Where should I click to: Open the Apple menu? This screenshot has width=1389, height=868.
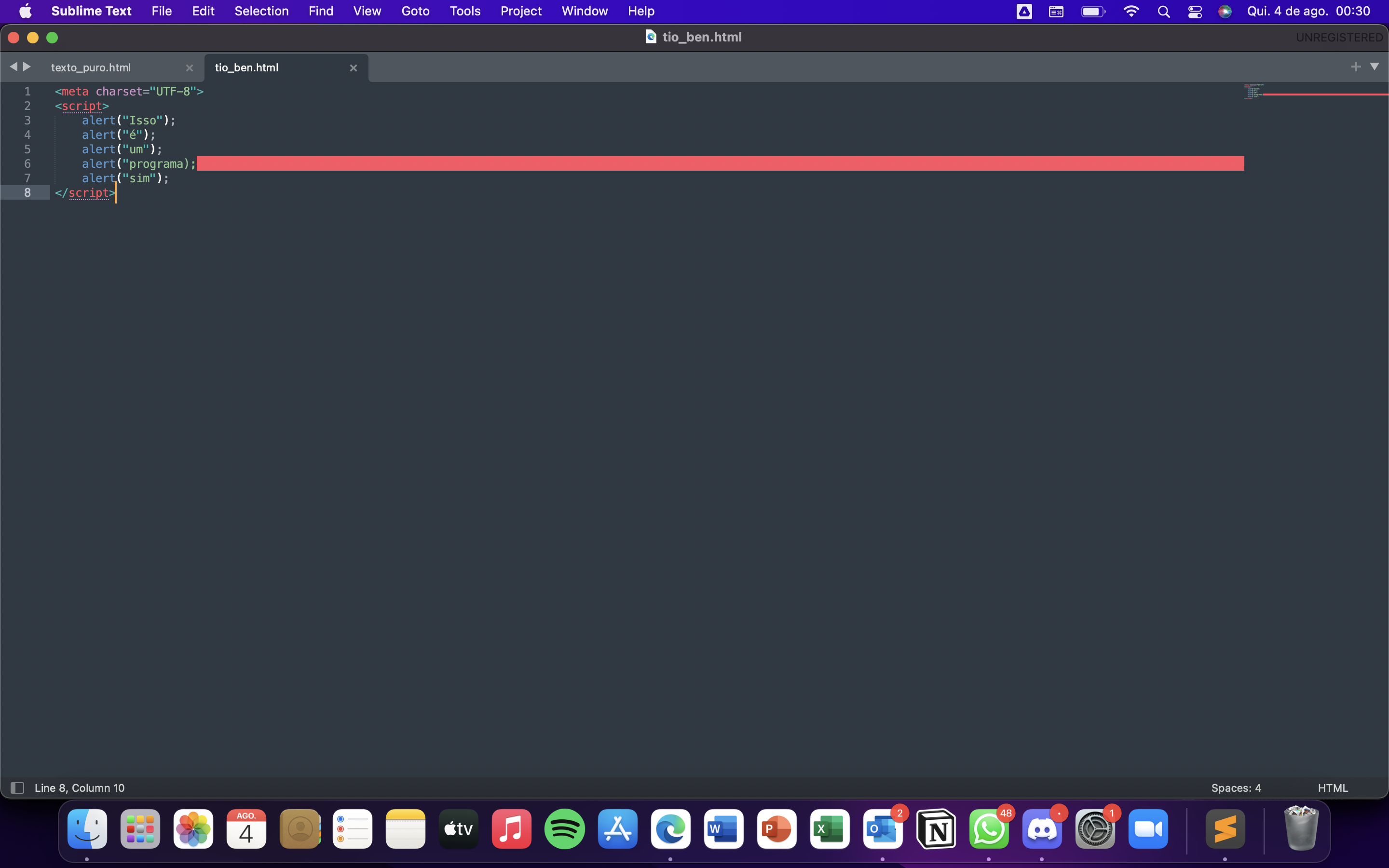[25, 11]
